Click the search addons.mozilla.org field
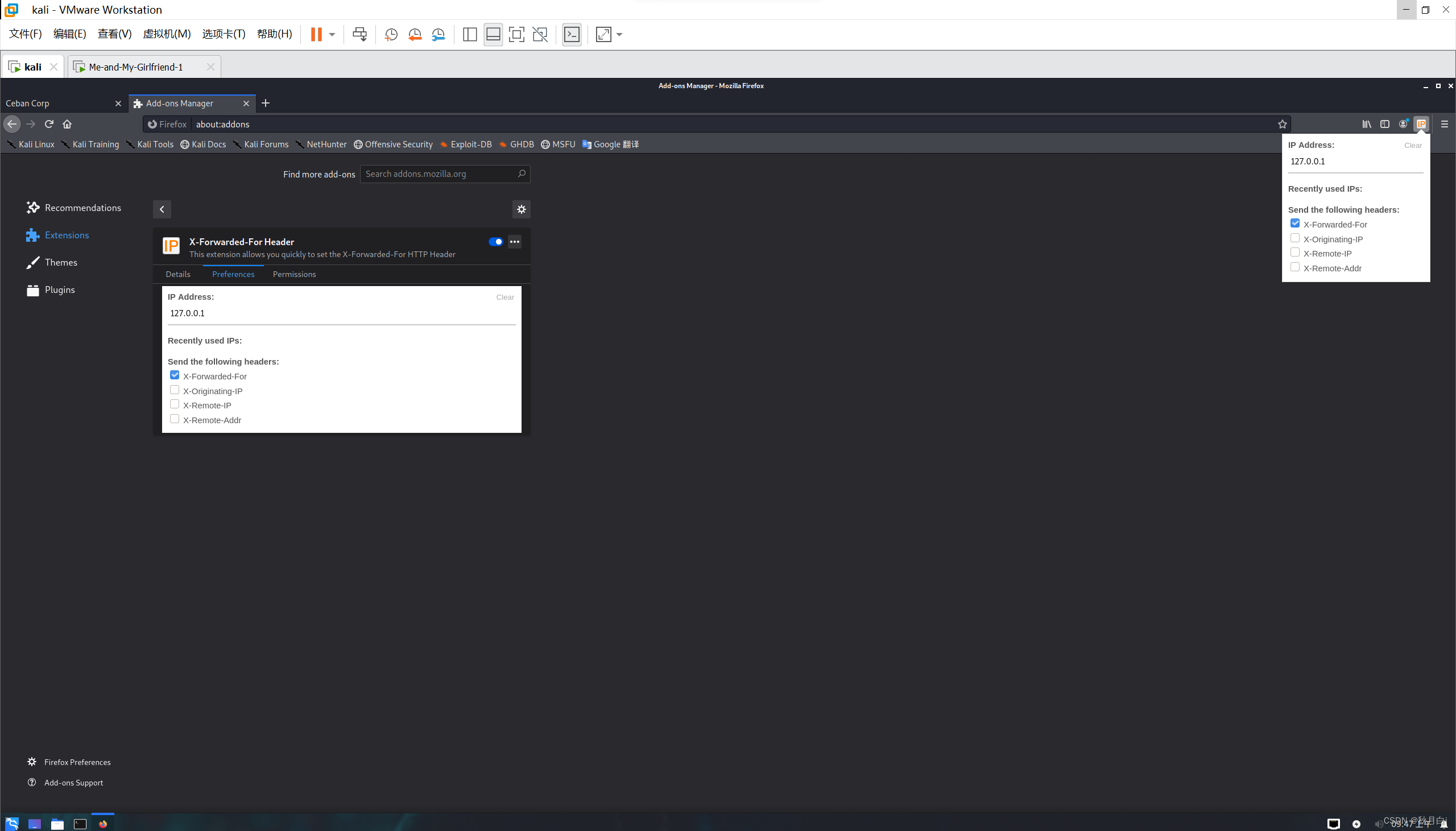 point(444,173)
